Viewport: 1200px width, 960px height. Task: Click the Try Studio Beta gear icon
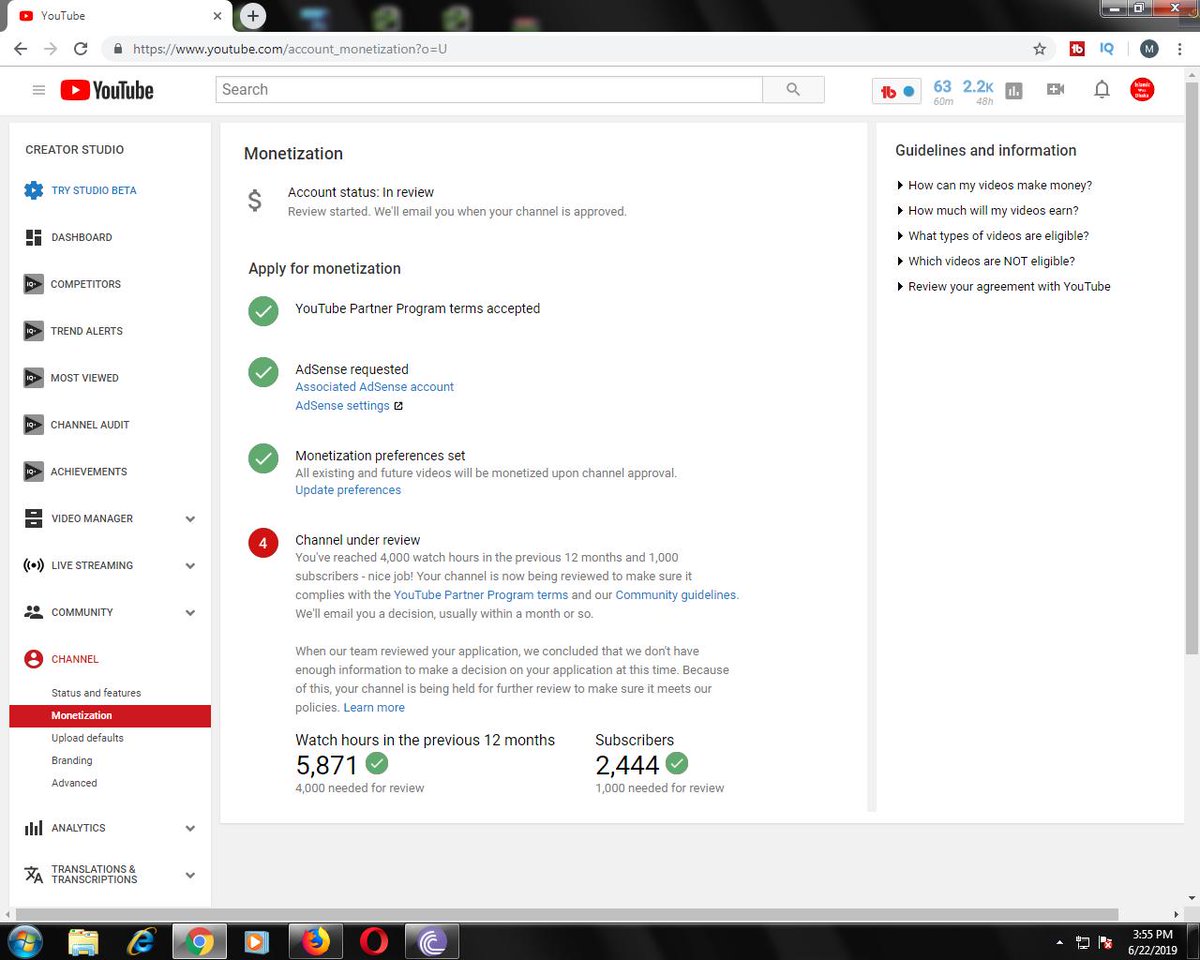(x=34, y=190)
